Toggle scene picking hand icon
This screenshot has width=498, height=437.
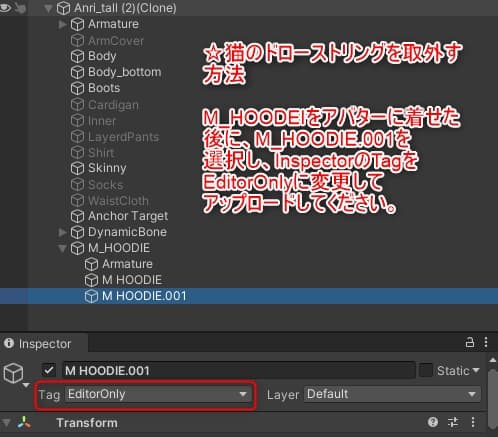[21, 8]
